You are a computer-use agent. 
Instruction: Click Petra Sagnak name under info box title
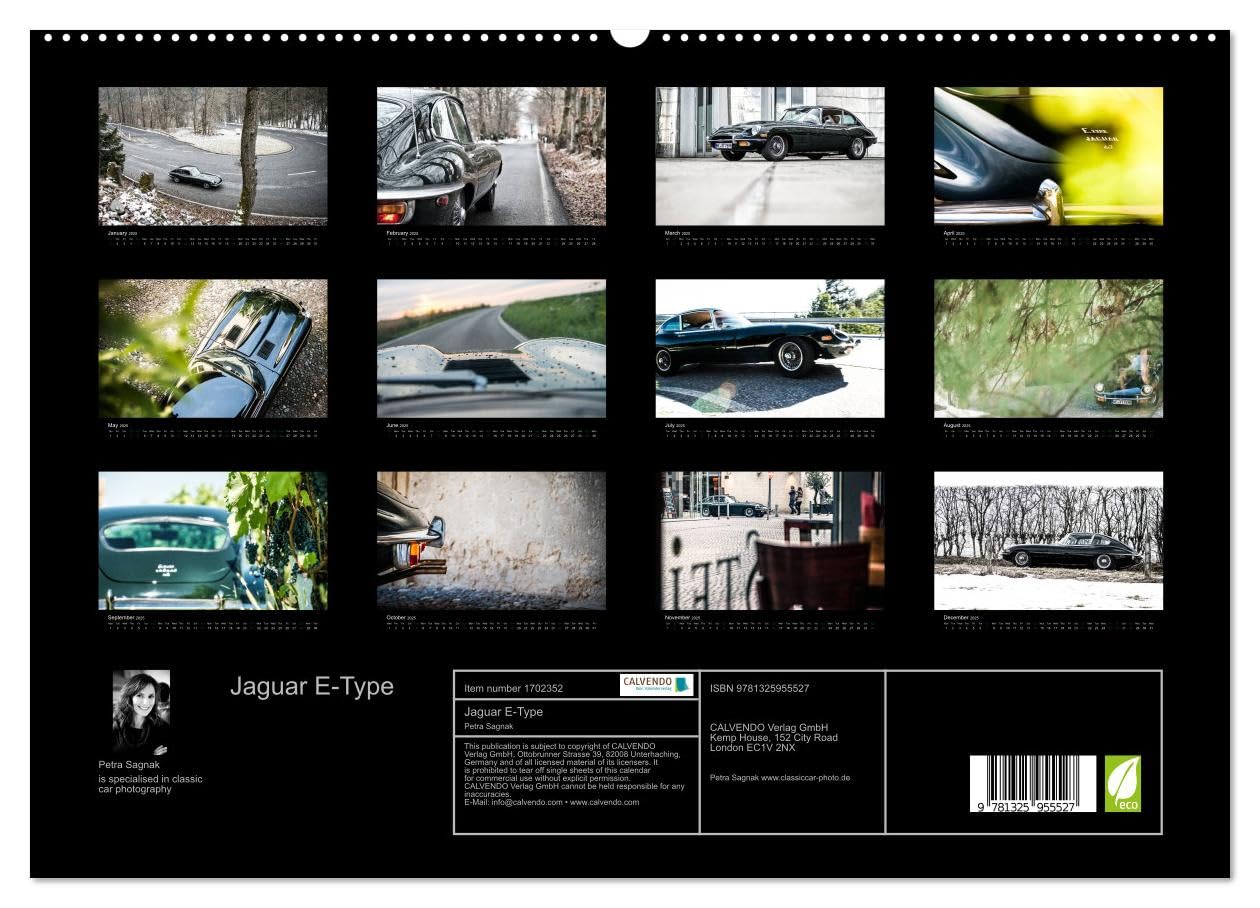coord(489,726)
